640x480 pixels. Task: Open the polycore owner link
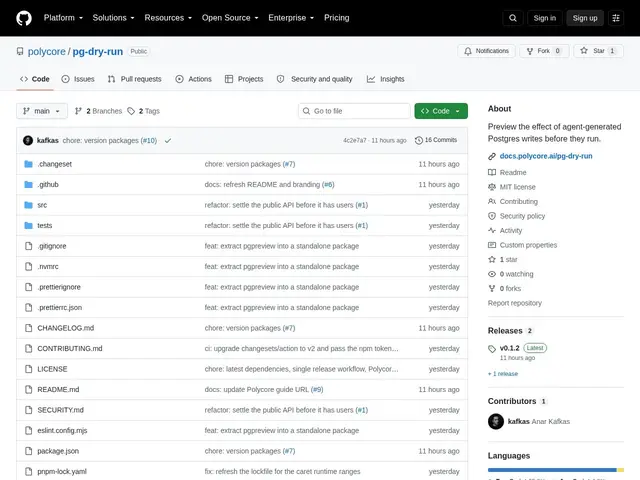tap(47, 52)
